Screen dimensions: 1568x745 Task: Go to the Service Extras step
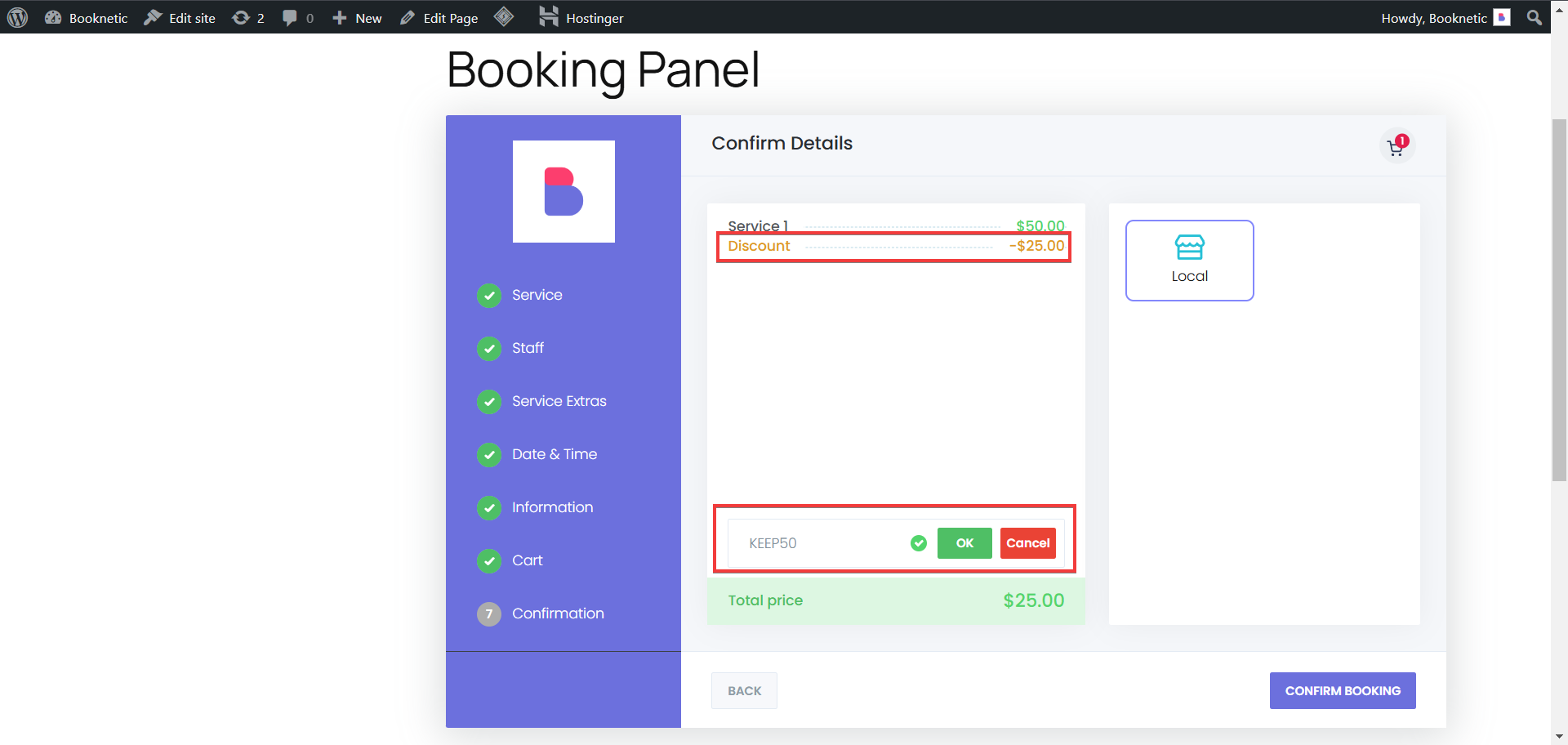559,401
